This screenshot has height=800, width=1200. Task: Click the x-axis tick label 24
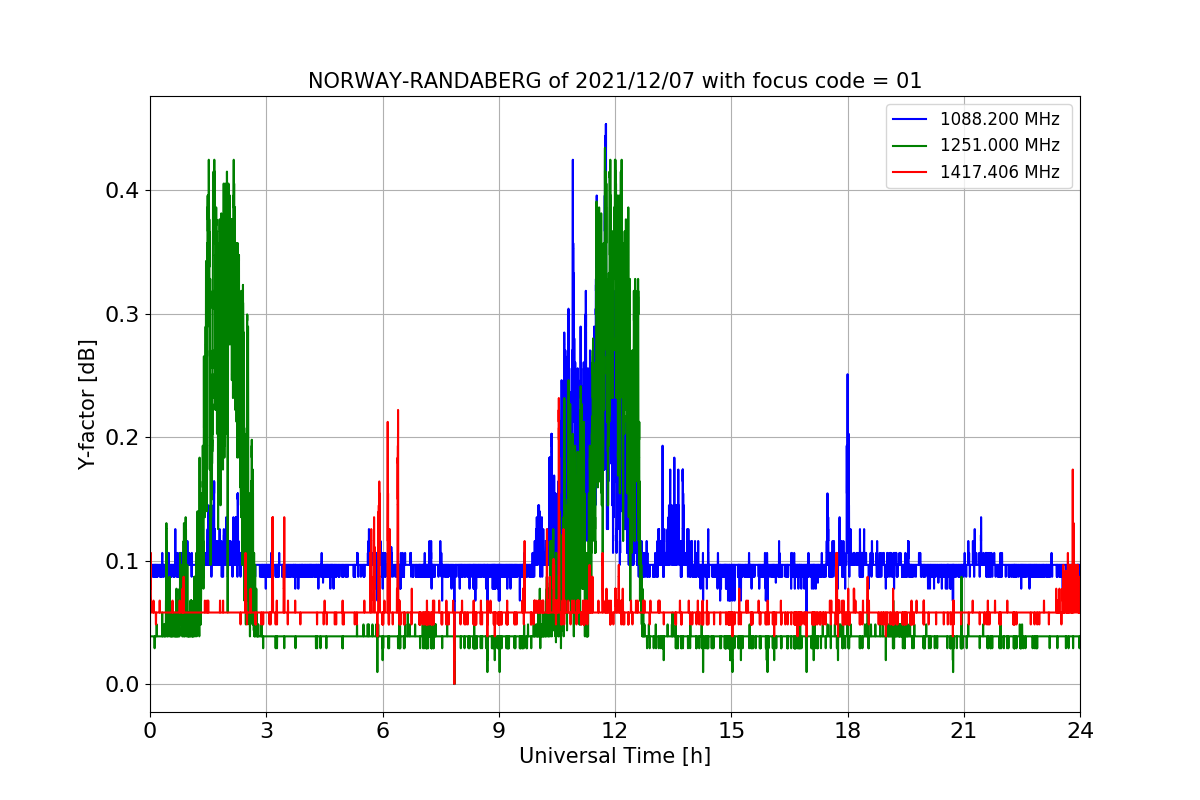click(x=1080, y=730)
